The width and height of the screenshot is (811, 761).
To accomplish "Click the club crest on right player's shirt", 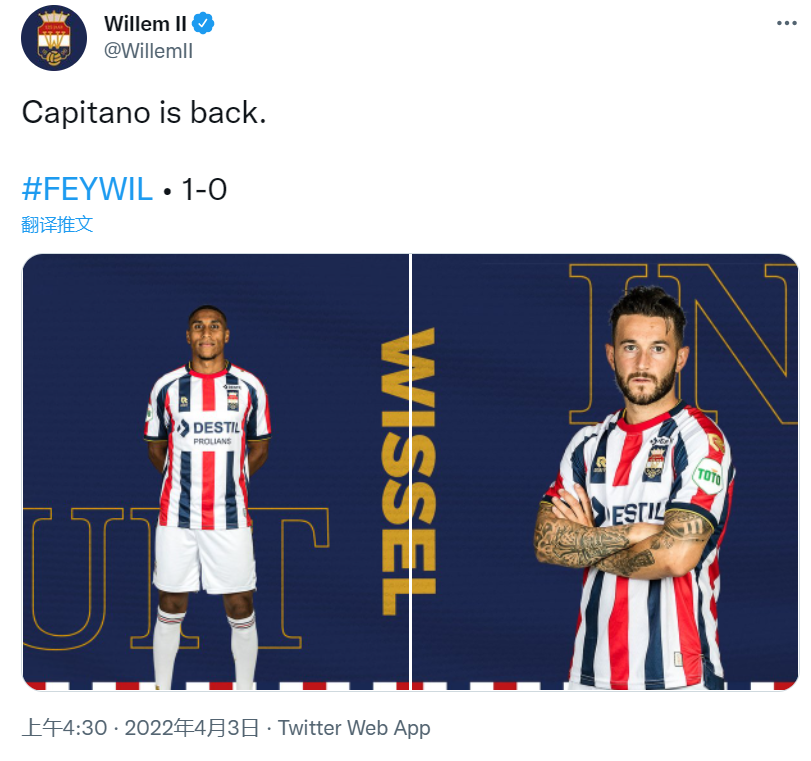I will tap(656, 461).
